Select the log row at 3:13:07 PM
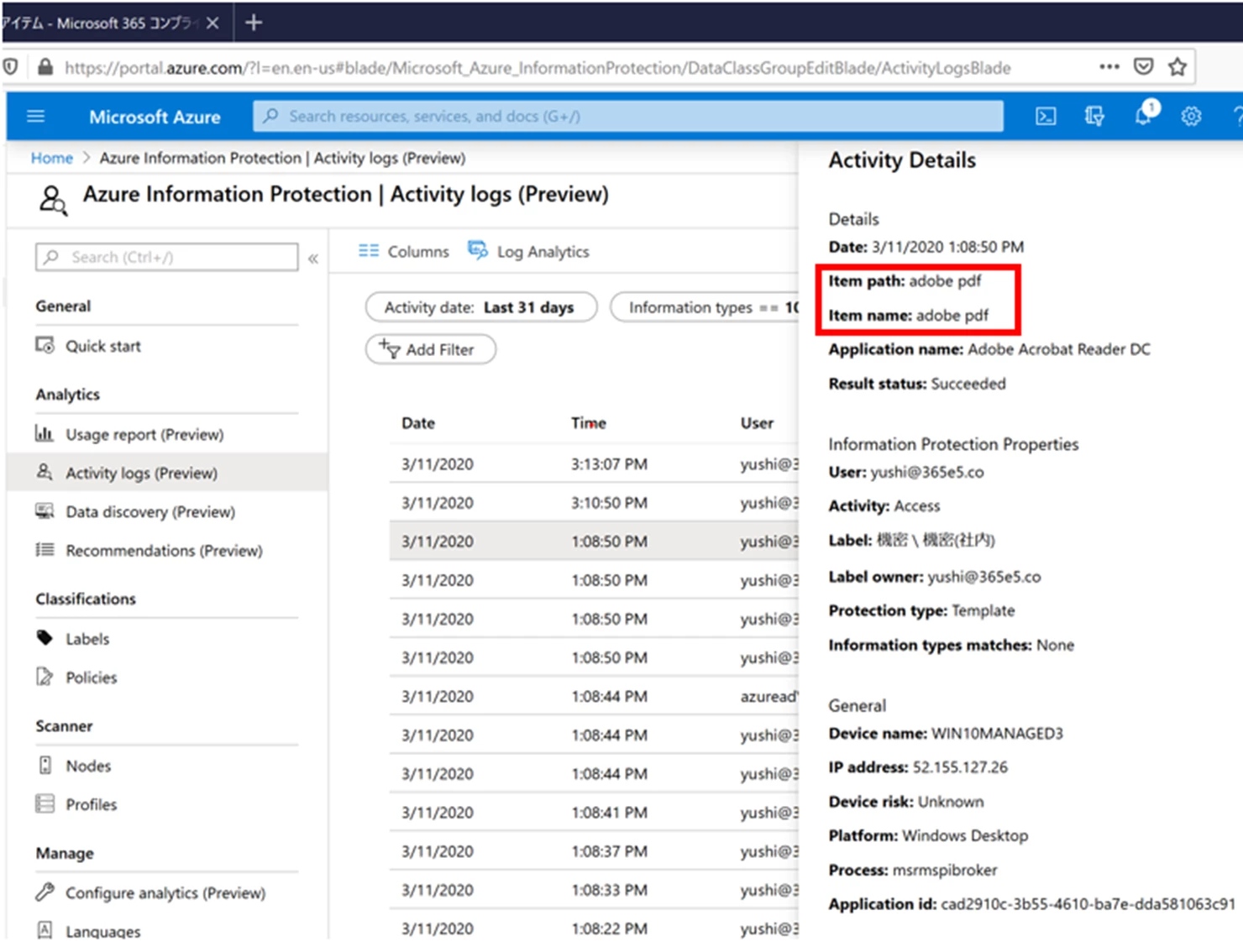Screen dimensions: 1243x952 tap(594, 464)
